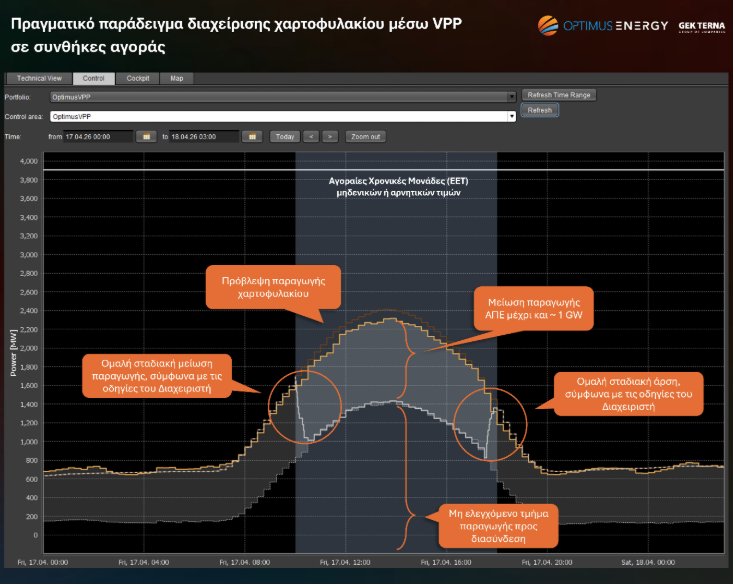Click the 'Ομαλή σταδιακή μείωση παραγωγής' callout
This screenshot has width=733, height=584.
157,376
